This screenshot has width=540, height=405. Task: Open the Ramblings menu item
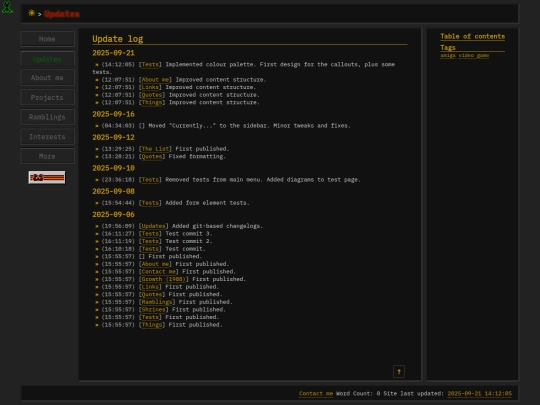pyautogui.click(x=47, y=117)
